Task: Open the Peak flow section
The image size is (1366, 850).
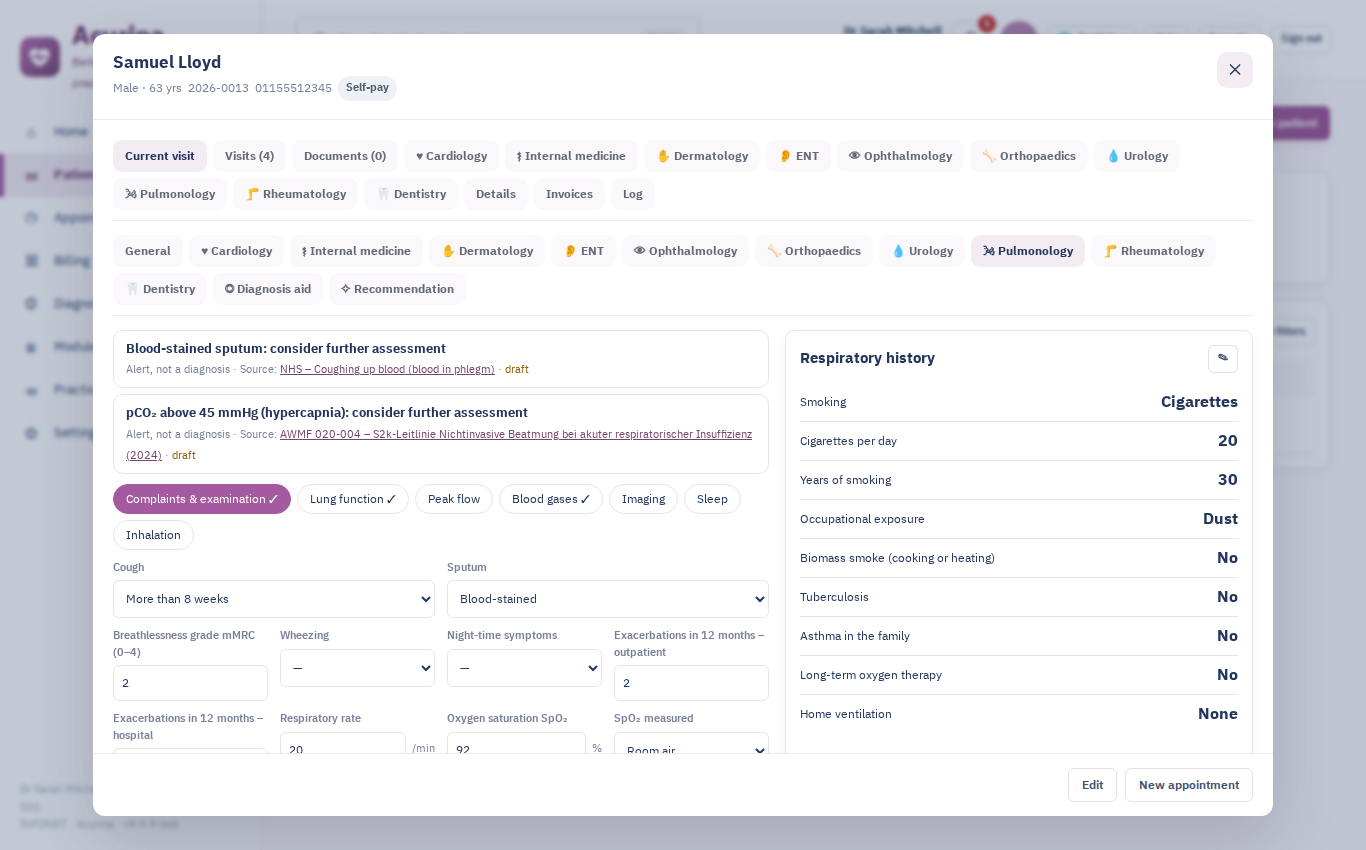Action: point(454,499)
